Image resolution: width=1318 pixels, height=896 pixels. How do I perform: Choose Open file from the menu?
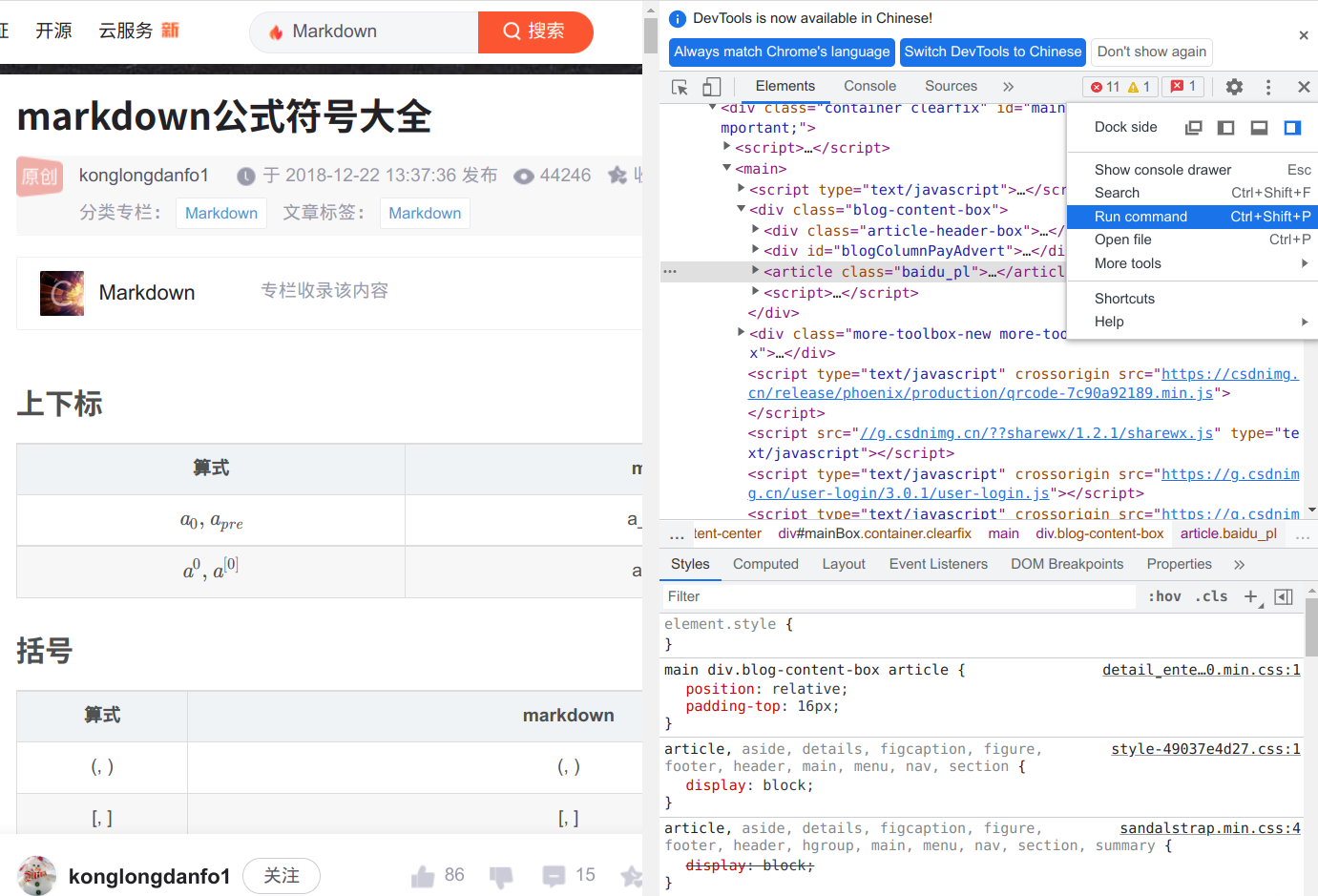click(1192, 240)
